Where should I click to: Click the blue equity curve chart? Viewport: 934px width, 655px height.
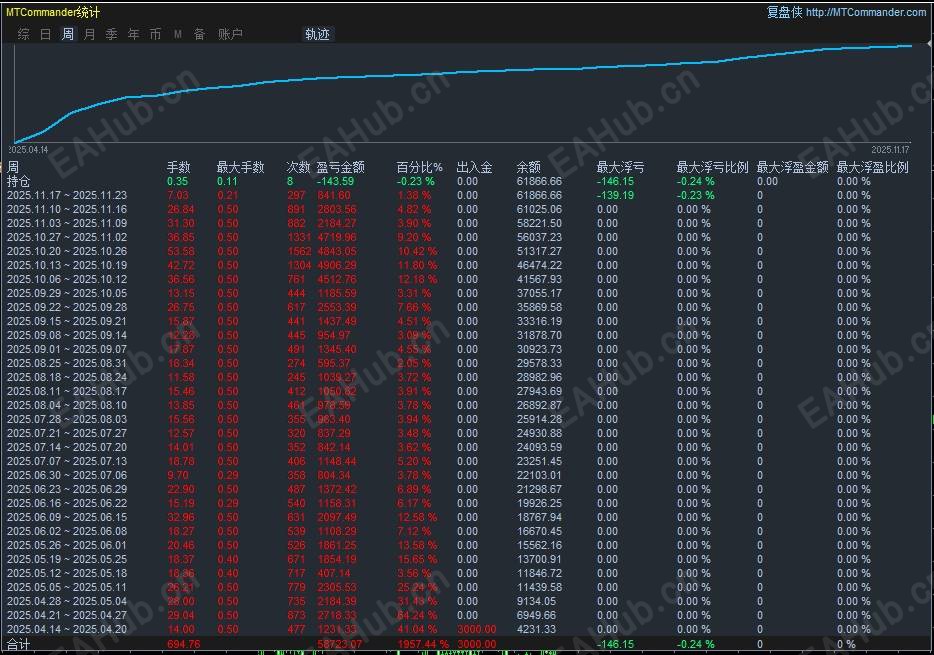[x=462, y=93]
